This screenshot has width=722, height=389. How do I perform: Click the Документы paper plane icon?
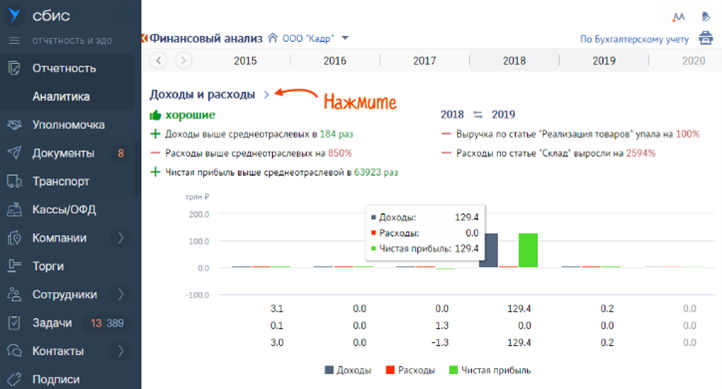[x=14, y=153]
